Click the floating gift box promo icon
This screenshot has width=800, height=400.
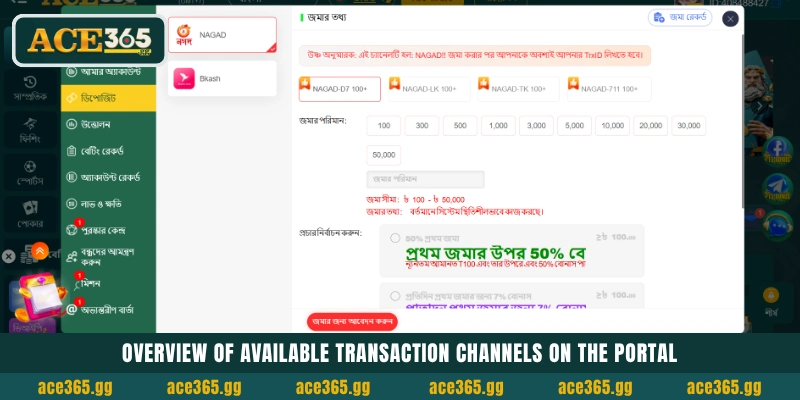(40, 296)
